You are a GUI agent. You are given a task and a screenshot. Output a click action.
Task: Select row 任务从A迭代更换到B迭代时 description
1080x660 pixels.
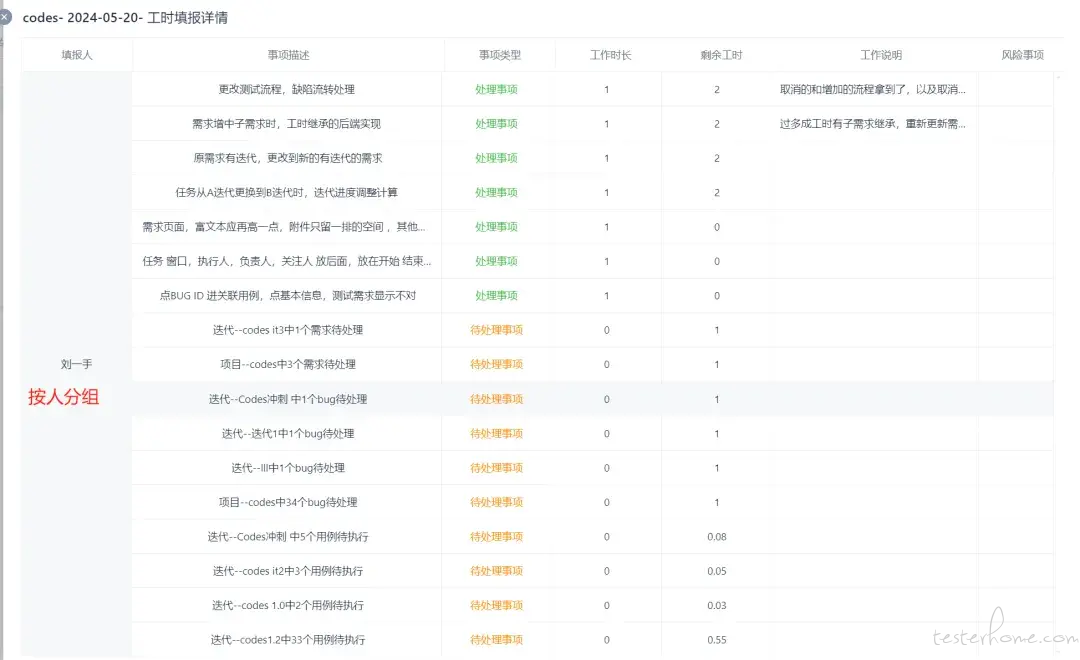pyautogui.click(x=287, y=193)
